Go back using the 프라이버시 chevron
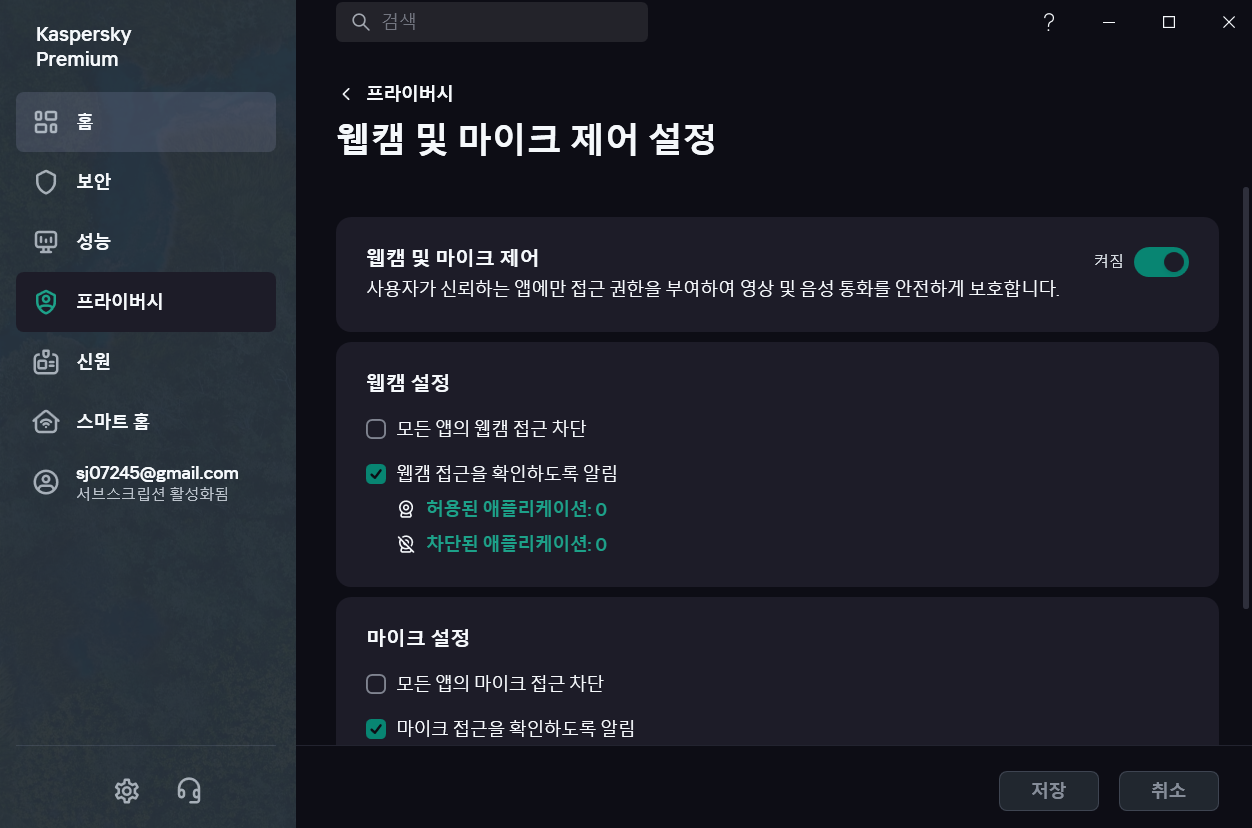Screen dimensions: 1252x828 [346, 94]
